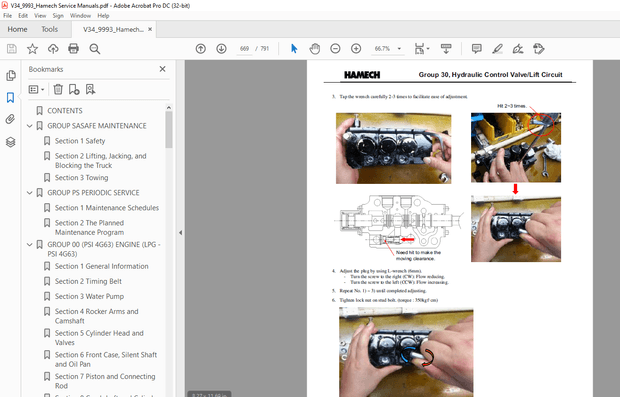620x397 pixels.
Task: Open Page Thumbnails panel icon
Action: click(x=11, y=75)
